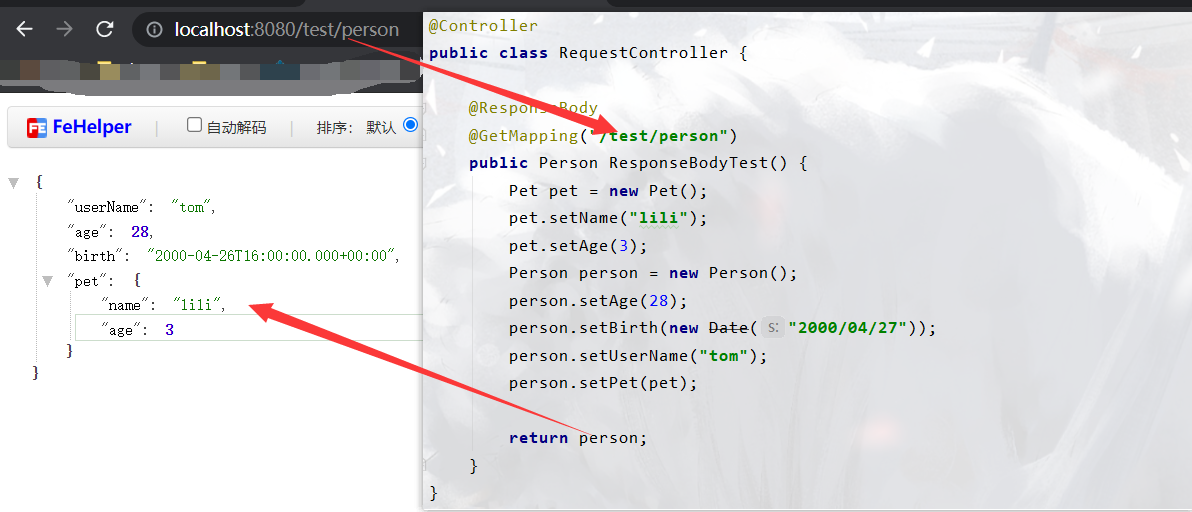Click the pet.setName("lili") line
The height and width of the screenshot is (512, 1192).
point(608,219)
